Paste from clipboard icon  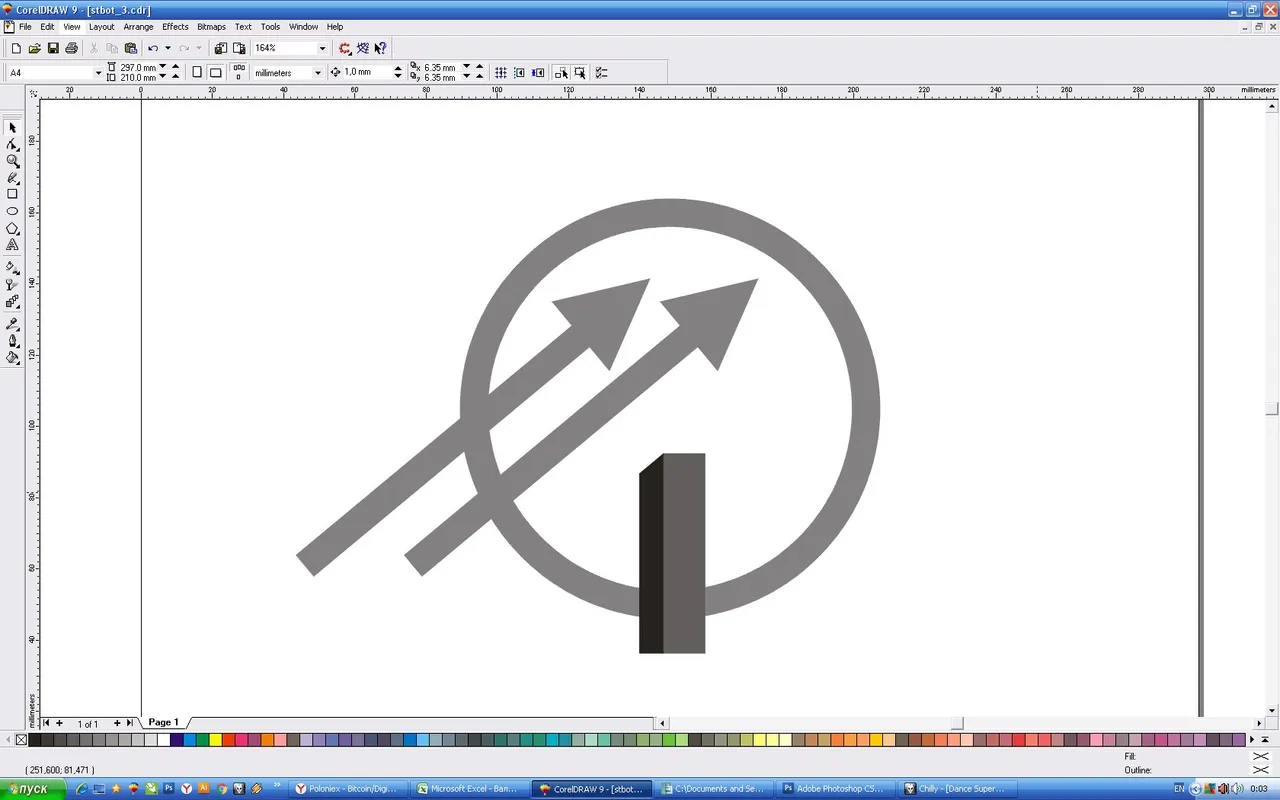coord(130,48)
